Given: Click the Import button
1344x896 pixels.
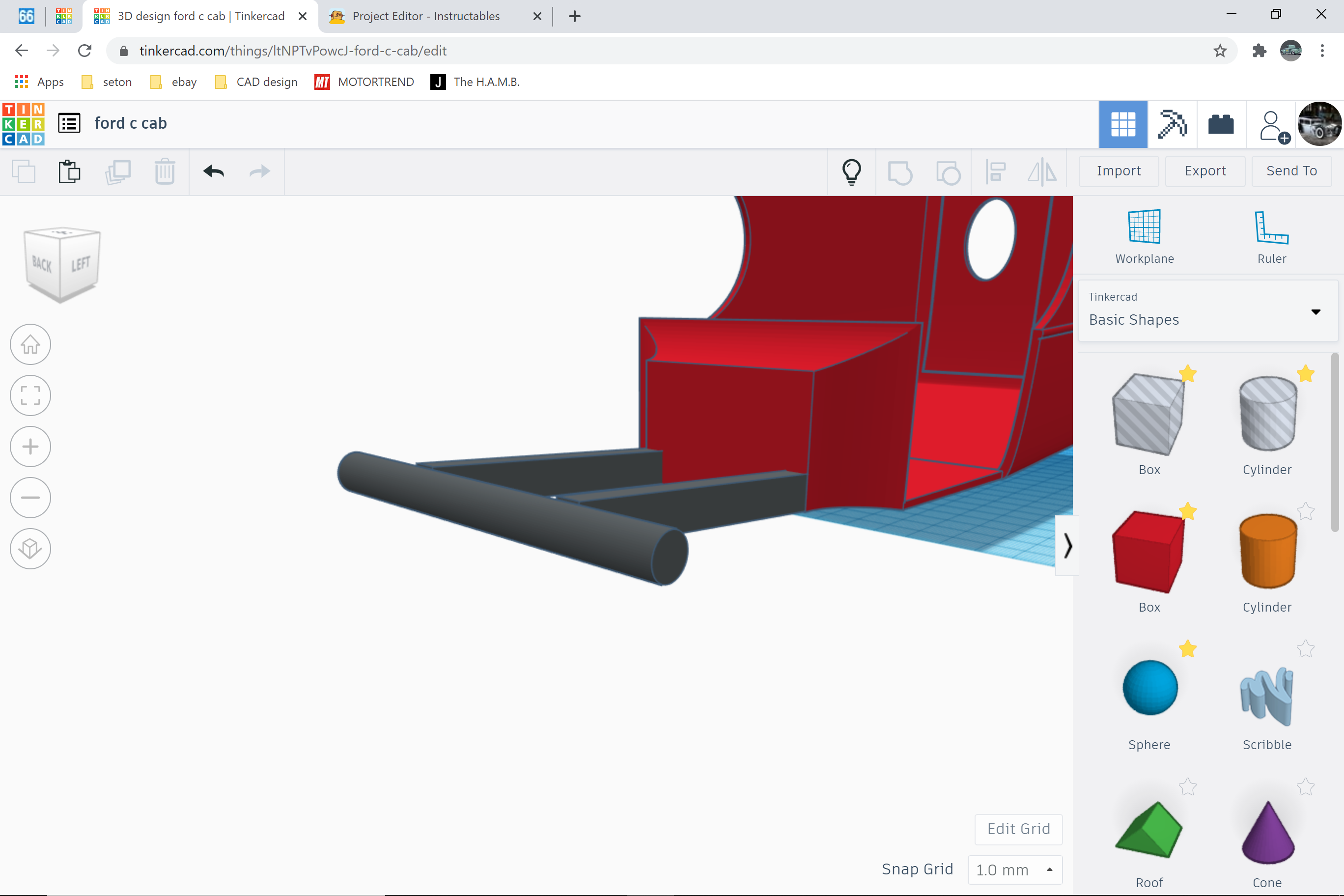Looking at the screenshot, I should pyautogui.click(x=1119, y=171).
